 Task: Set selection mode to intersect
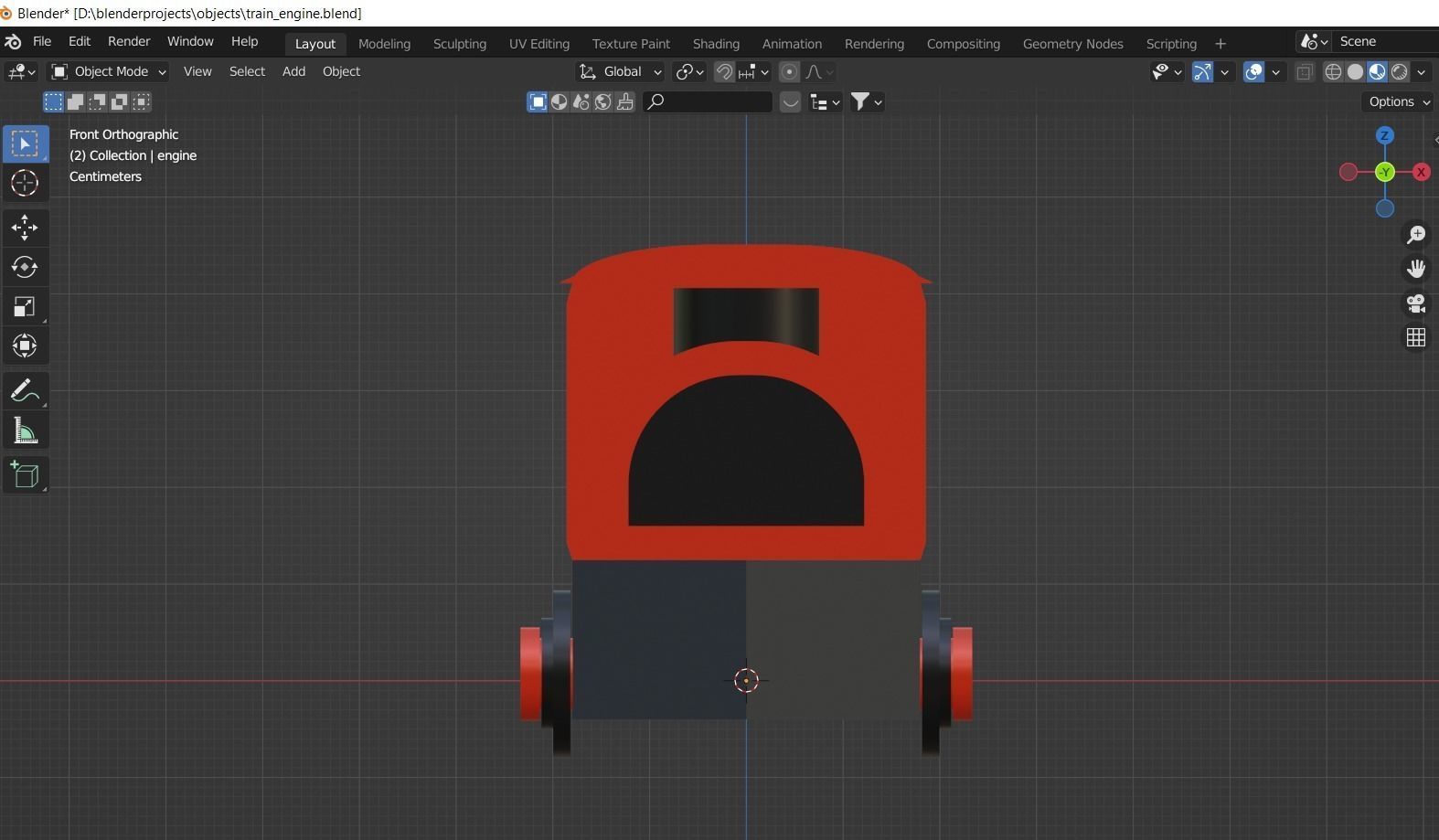click(142, 101)
